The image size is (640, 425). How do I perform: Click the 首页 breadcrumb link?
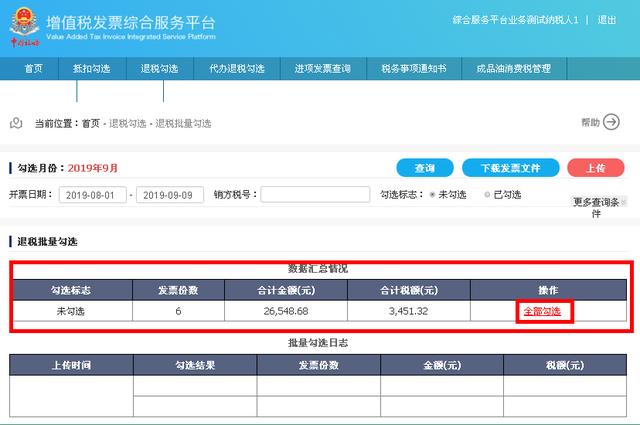[x=91, y=123]
